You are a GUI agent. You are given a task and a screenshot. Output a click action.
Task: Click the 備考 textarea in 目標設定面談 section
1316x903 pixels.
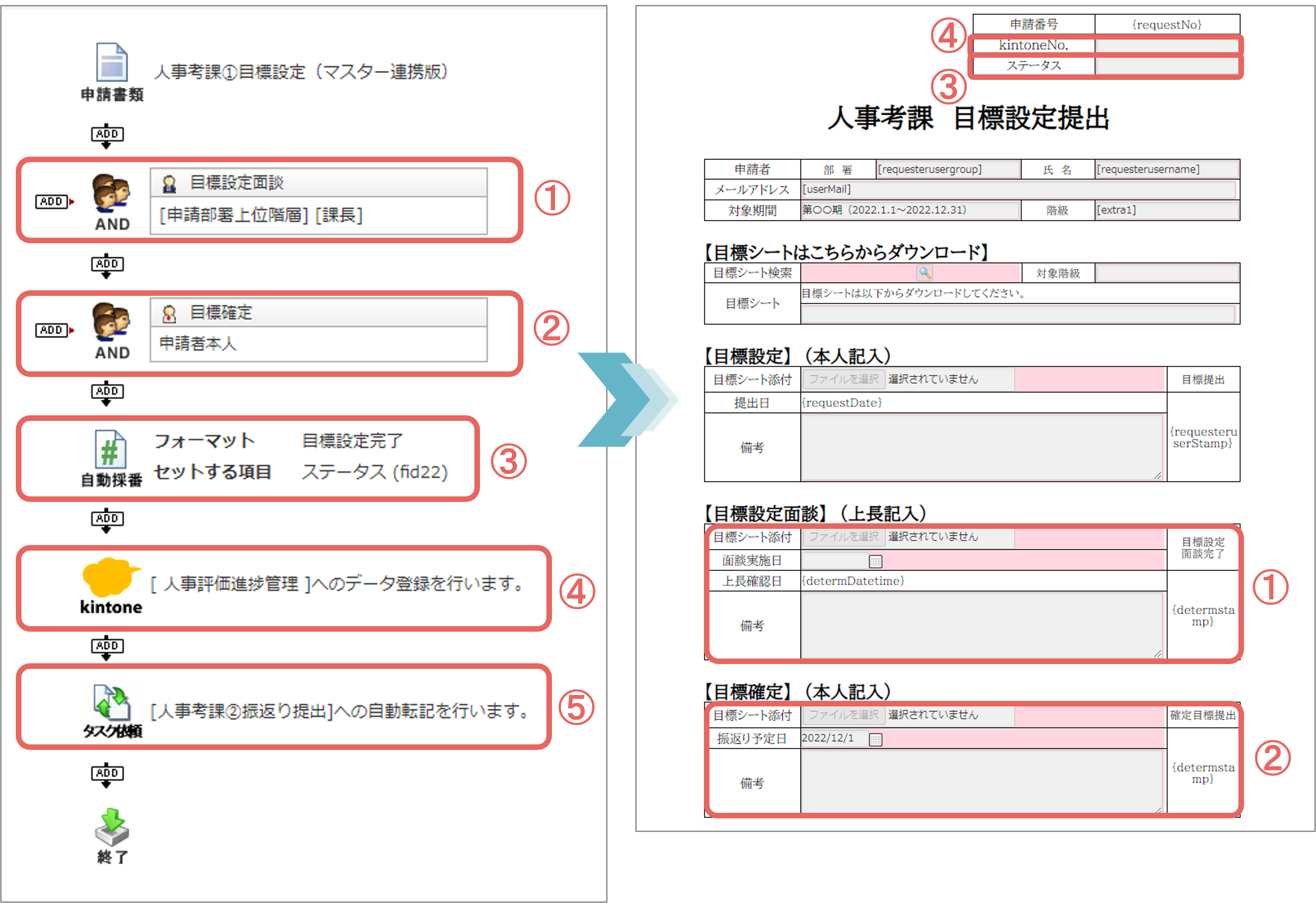pos(982,626)
